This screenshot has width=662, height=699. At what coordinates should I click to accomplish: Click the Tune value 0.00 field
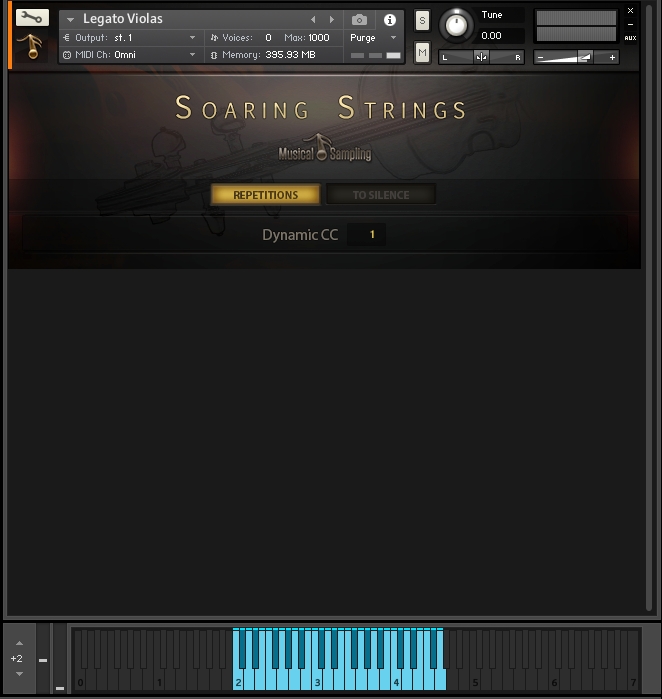(500, 36)
